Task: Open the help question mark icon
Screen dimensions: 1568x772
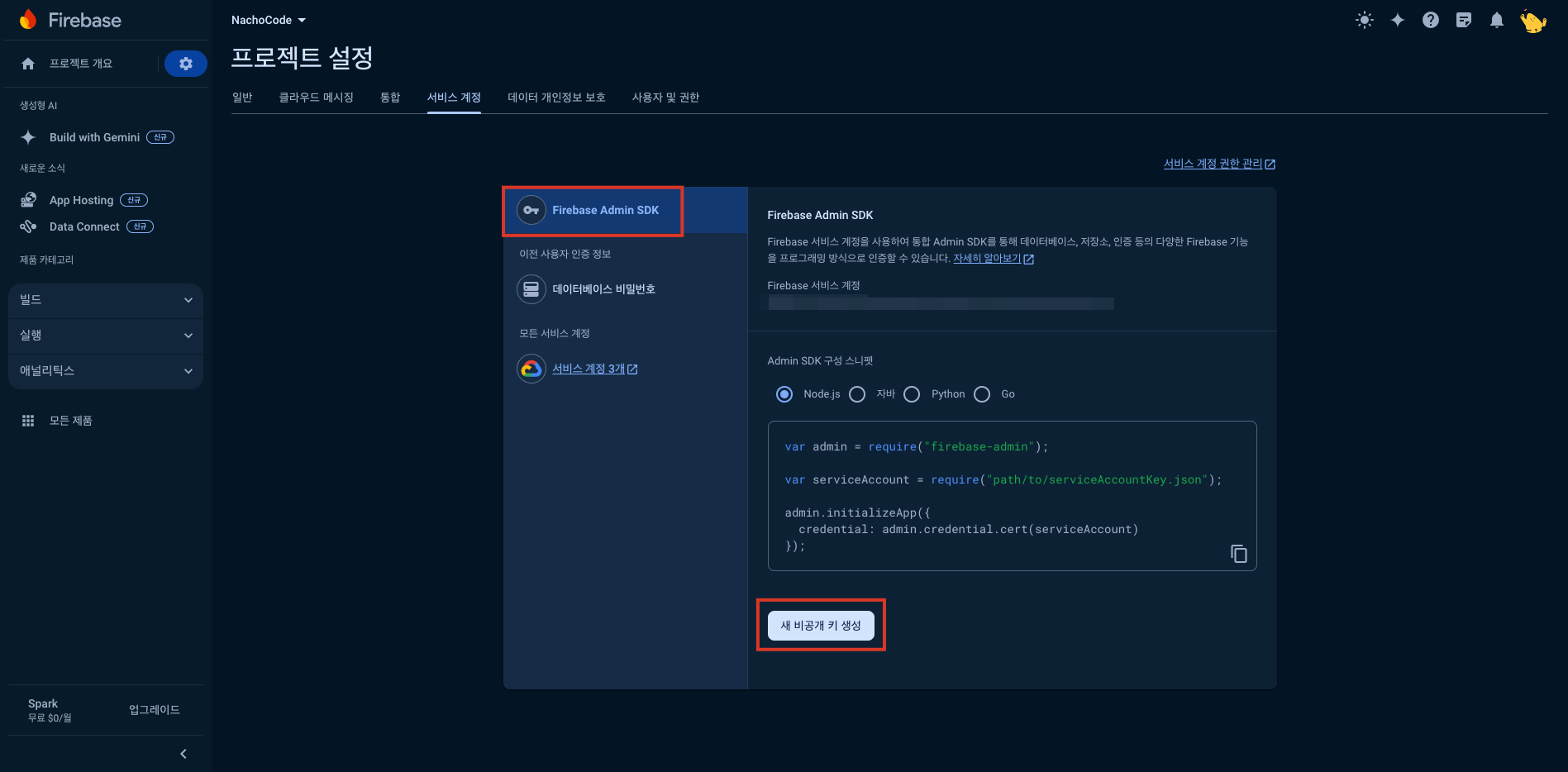Action: pos(1431,20)
